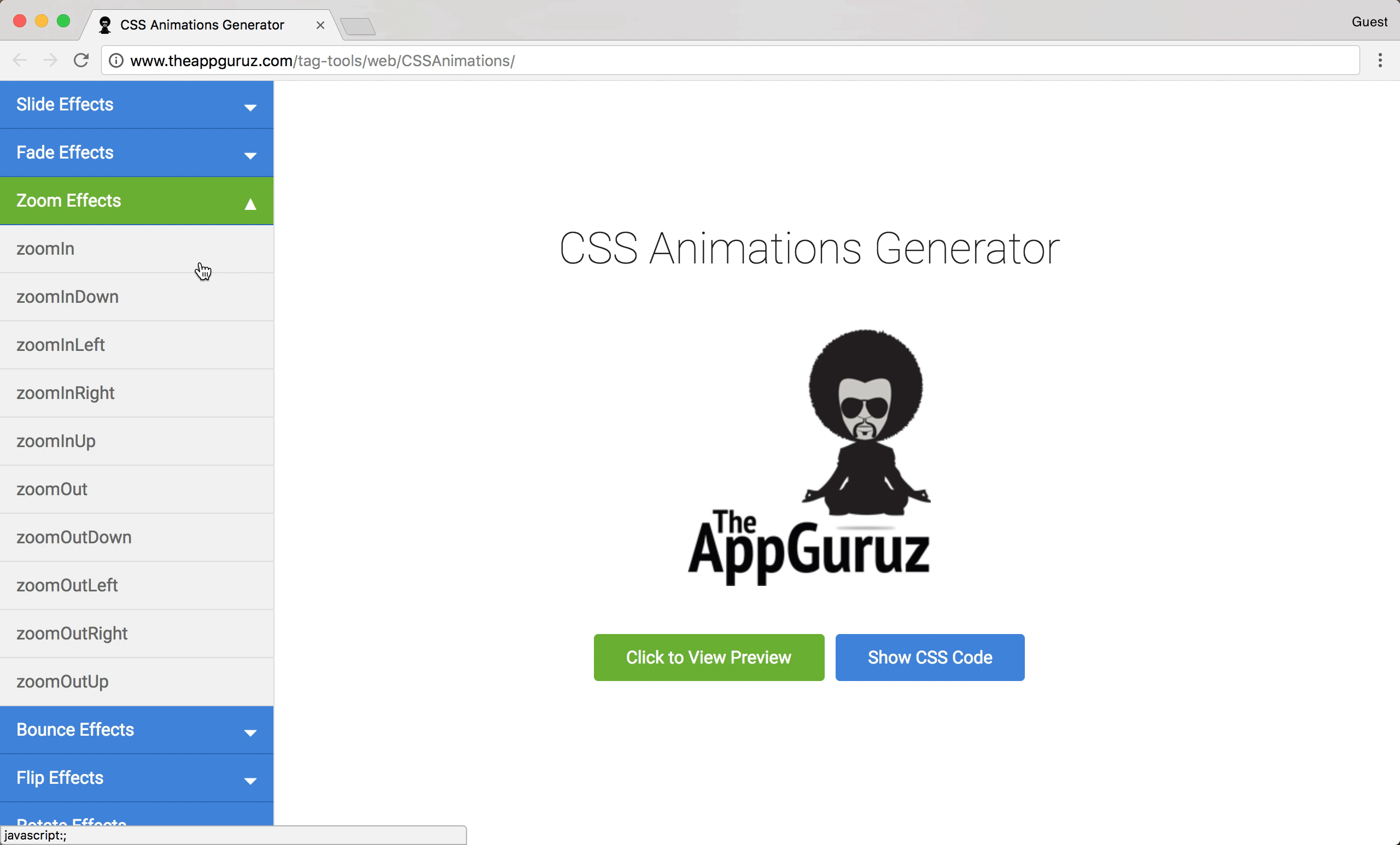Expand the Fade Effects section

136,152
